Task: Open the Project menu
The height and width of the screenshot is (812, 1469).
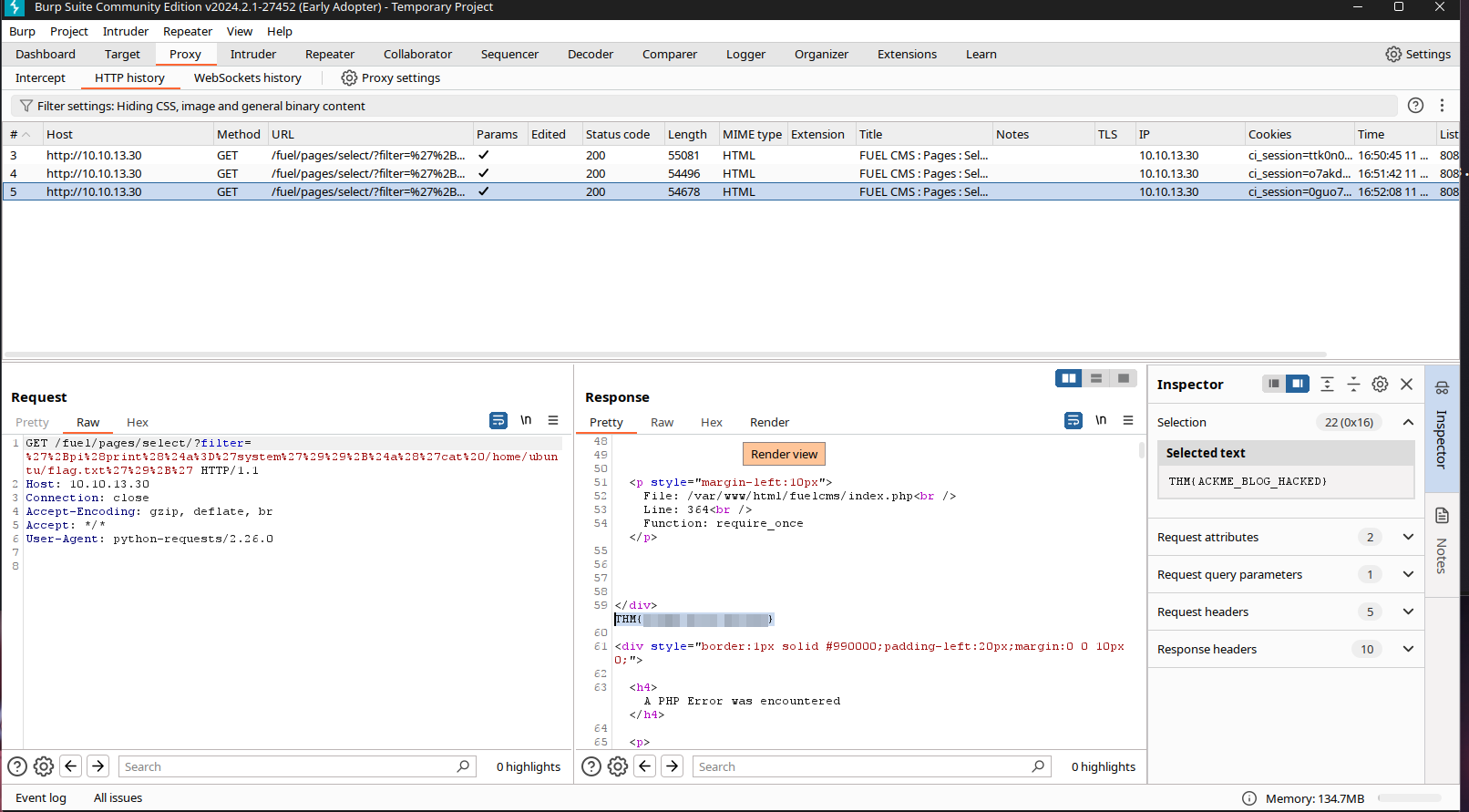Action: 69,31
